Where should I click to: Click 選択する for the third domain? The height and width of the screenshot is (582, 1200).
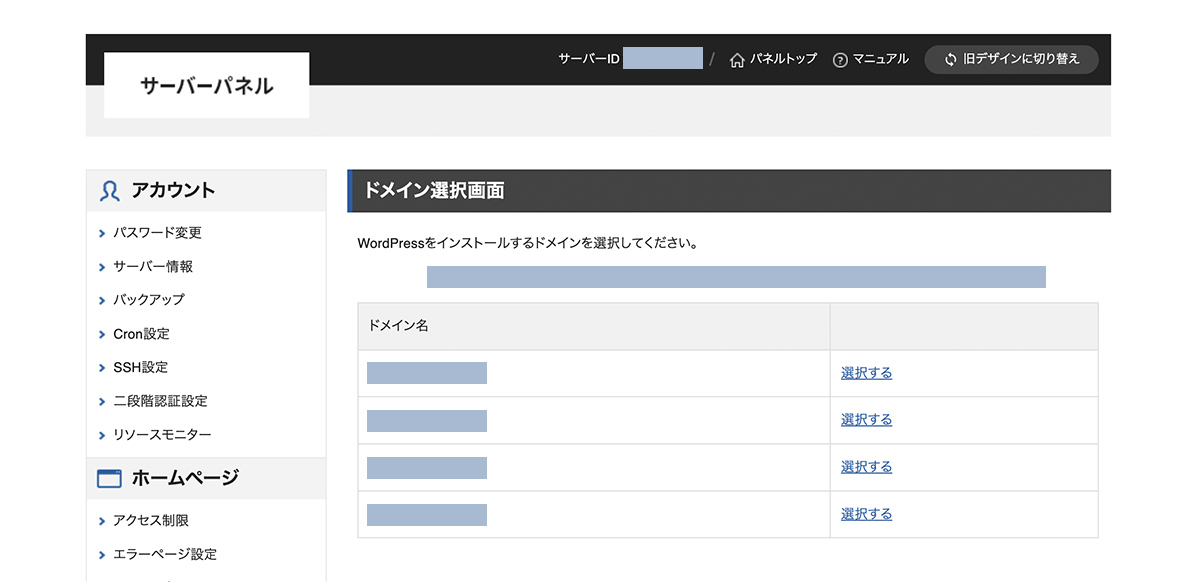866,467
